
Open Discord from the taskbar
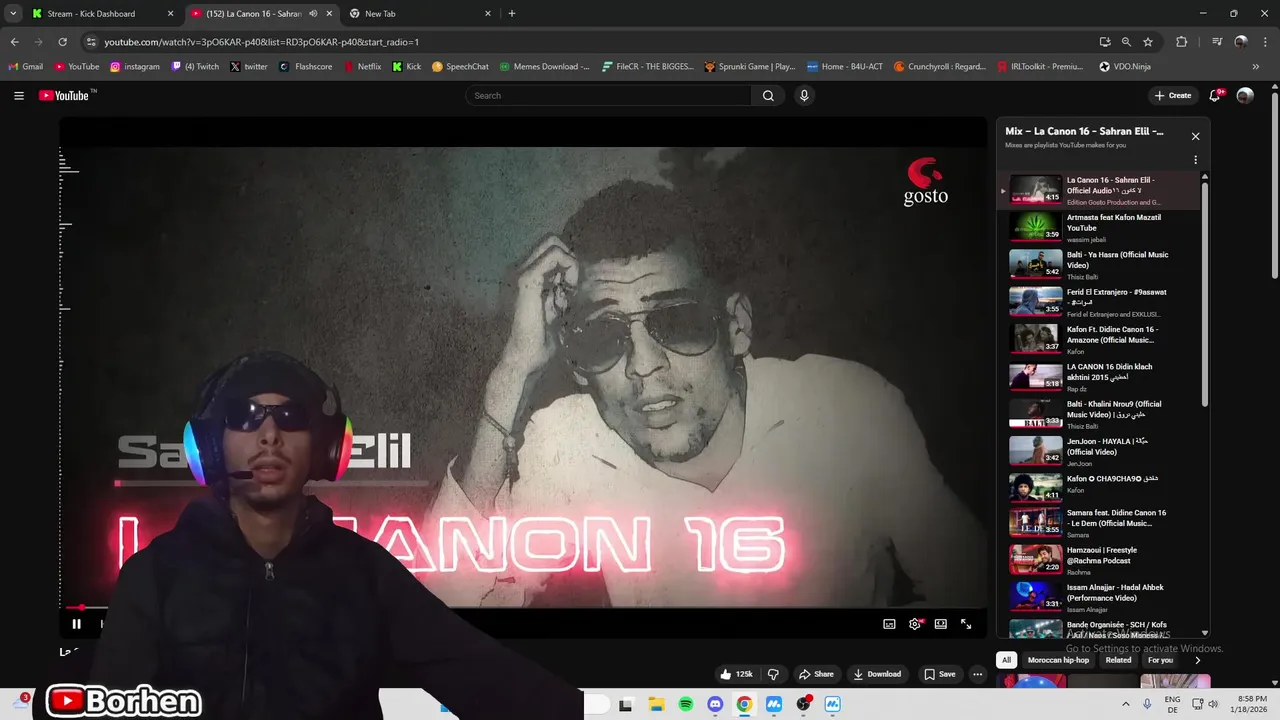[x=715, y=705]
